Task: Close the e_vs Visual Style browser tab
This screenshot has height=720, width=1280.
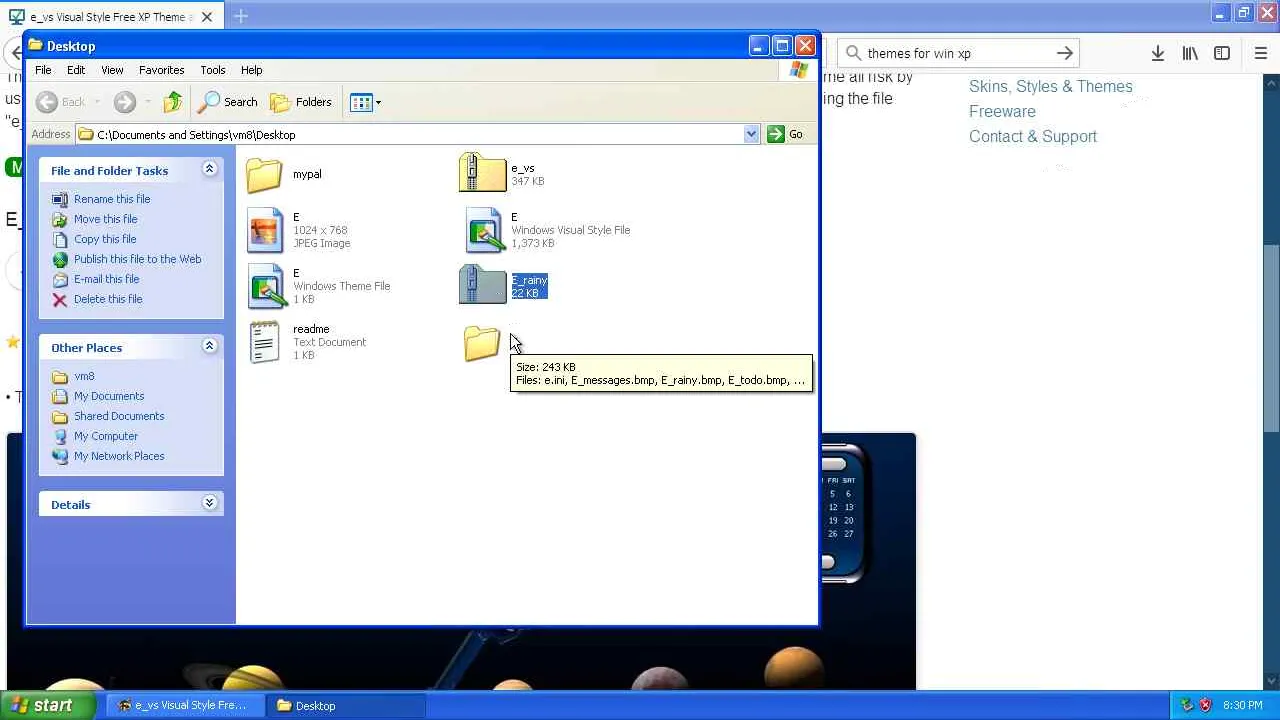Action: pos(207,17)
